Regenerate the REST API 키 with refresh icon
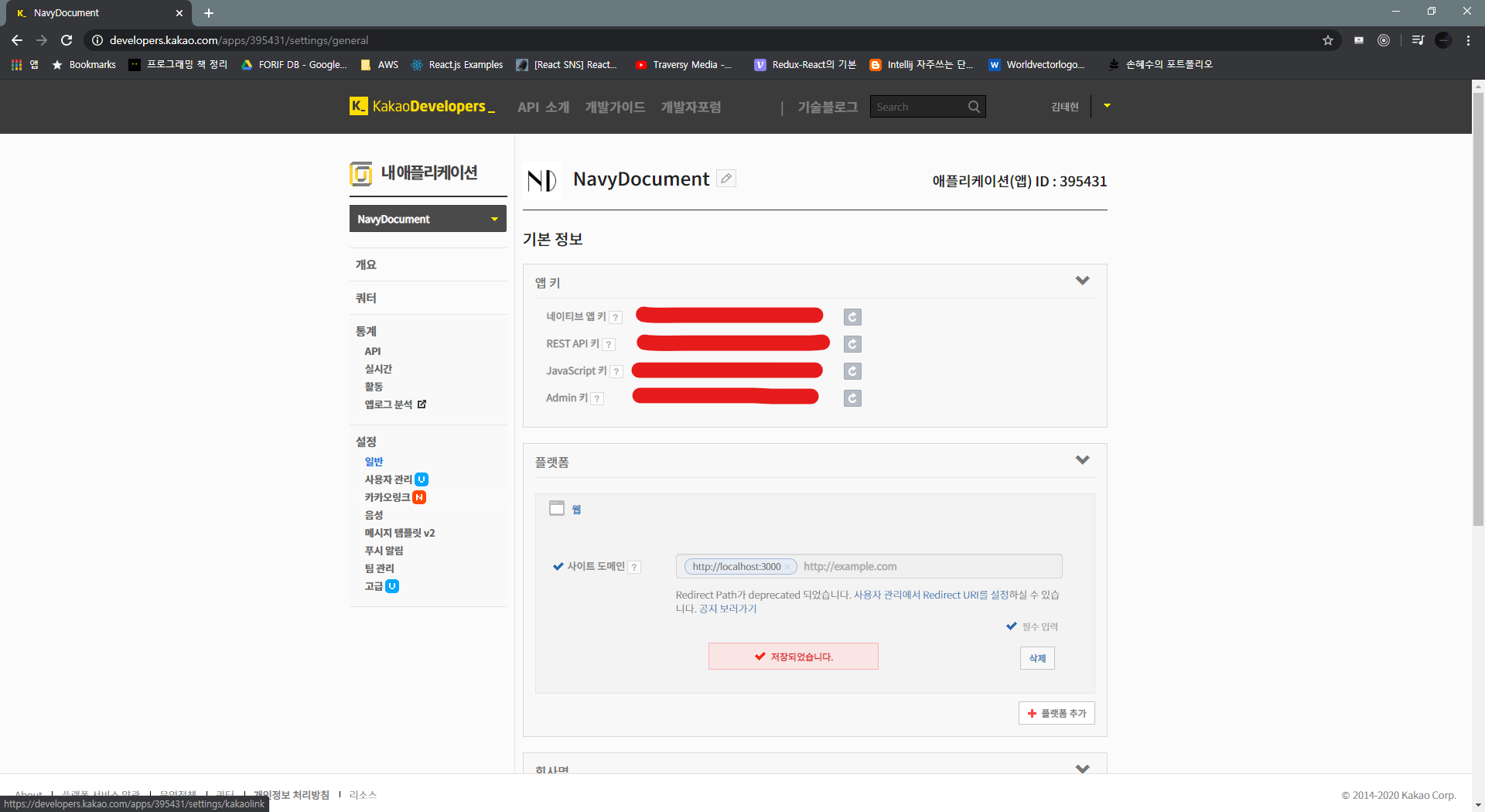 pos(852,344)
